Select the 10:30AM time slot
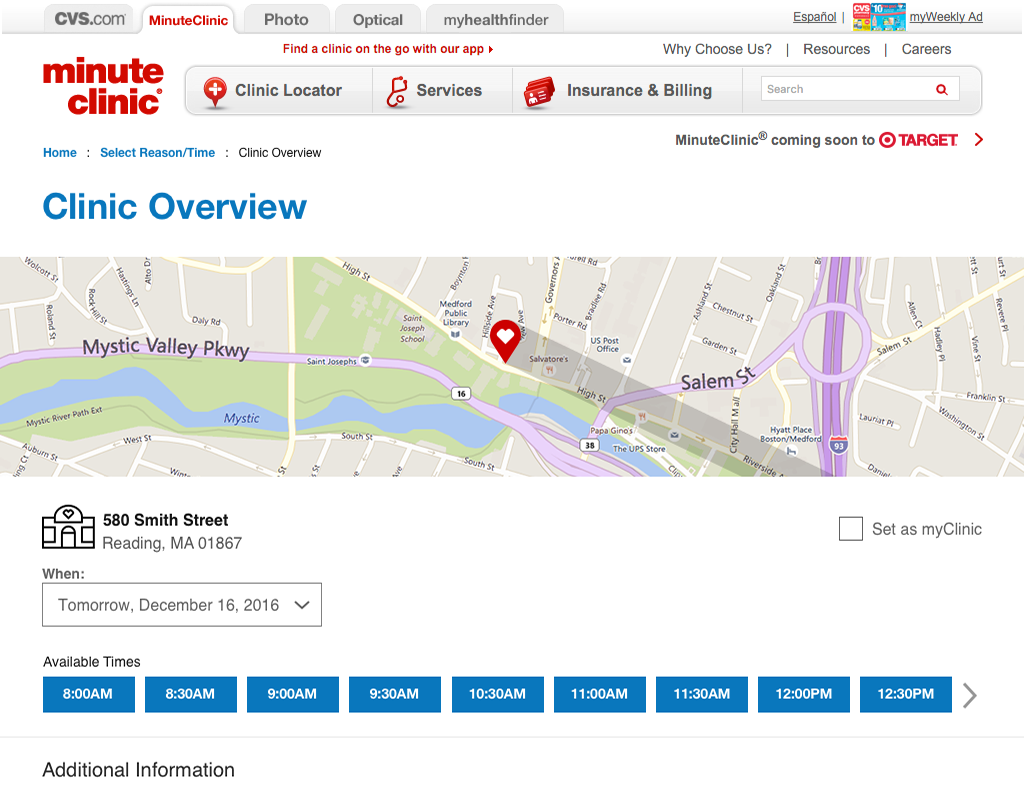 (497, 694)
